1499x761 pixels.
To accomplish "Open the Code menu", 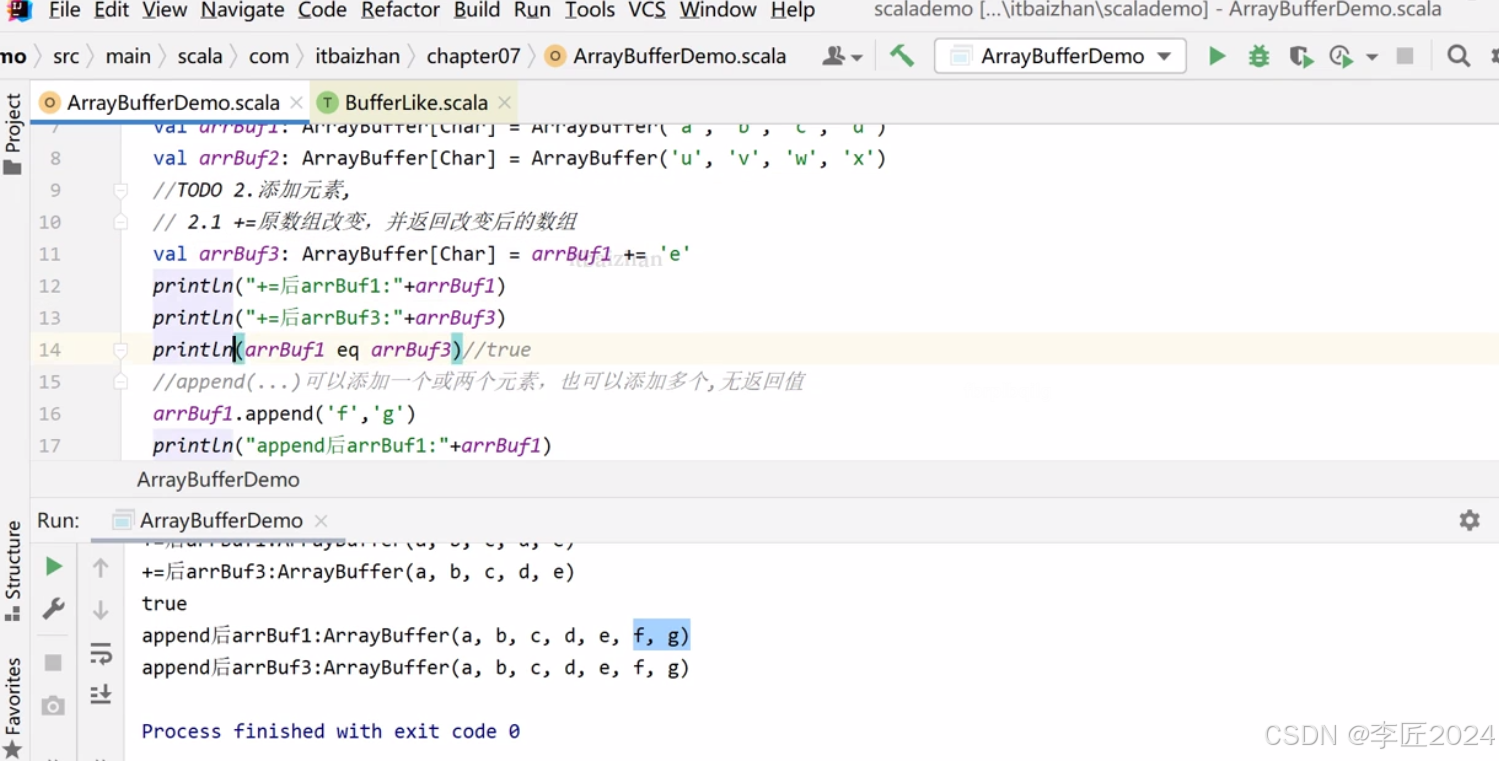I will [x=322, y=10].
